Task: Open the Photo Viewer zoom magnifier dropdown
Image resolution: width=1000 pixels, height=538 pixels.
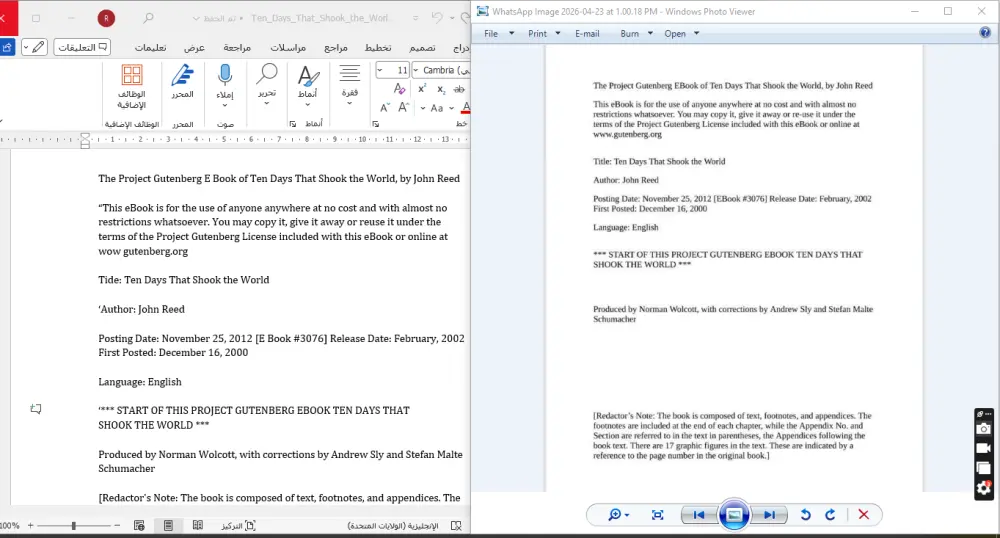Action: (619, 515)
